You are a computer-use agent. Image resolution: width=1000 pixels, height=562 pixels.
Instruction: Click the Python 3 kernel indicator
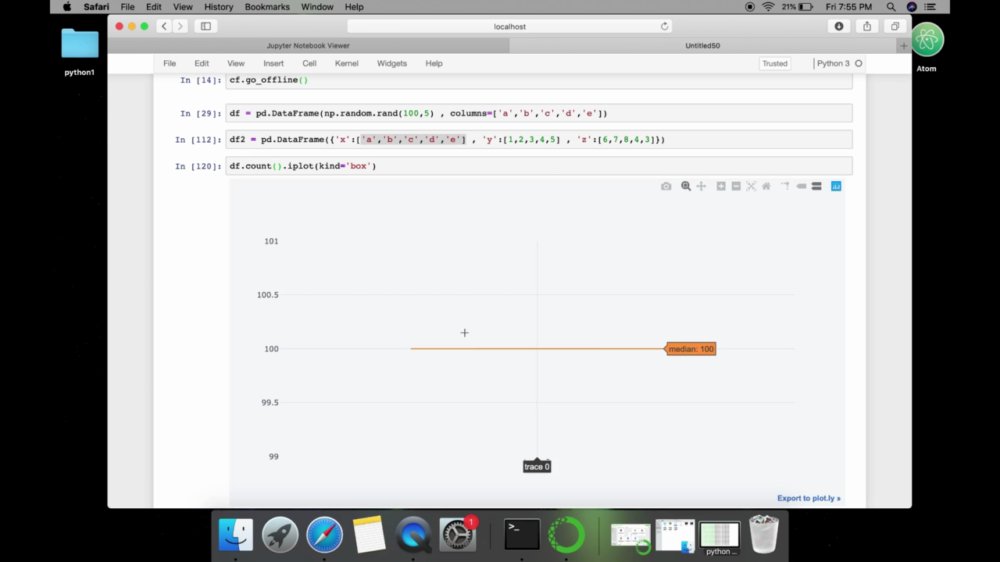click(x=839, y=63)
